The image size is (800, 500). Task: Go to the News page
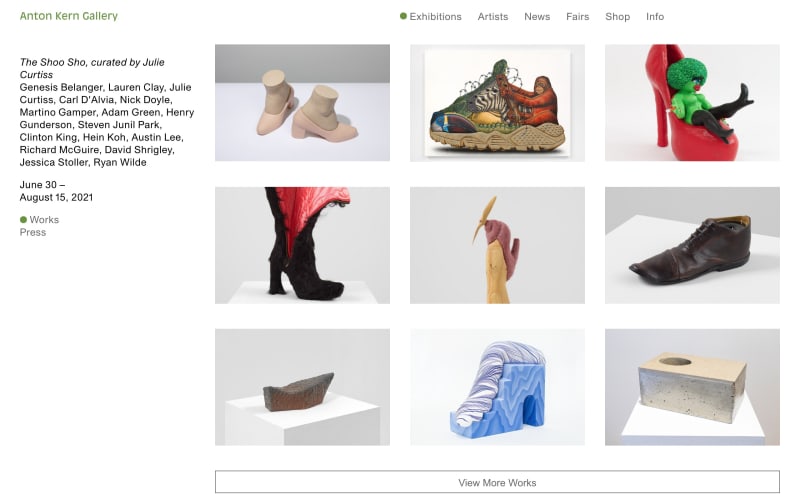pos(537,17)
